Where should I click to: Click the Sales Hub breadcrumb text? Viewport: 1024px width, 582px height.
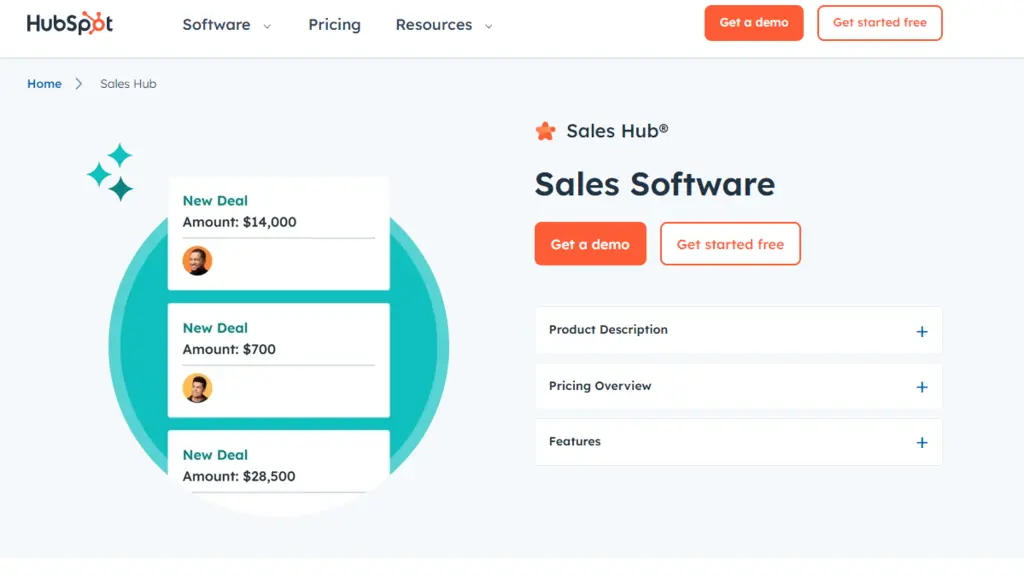128,84
